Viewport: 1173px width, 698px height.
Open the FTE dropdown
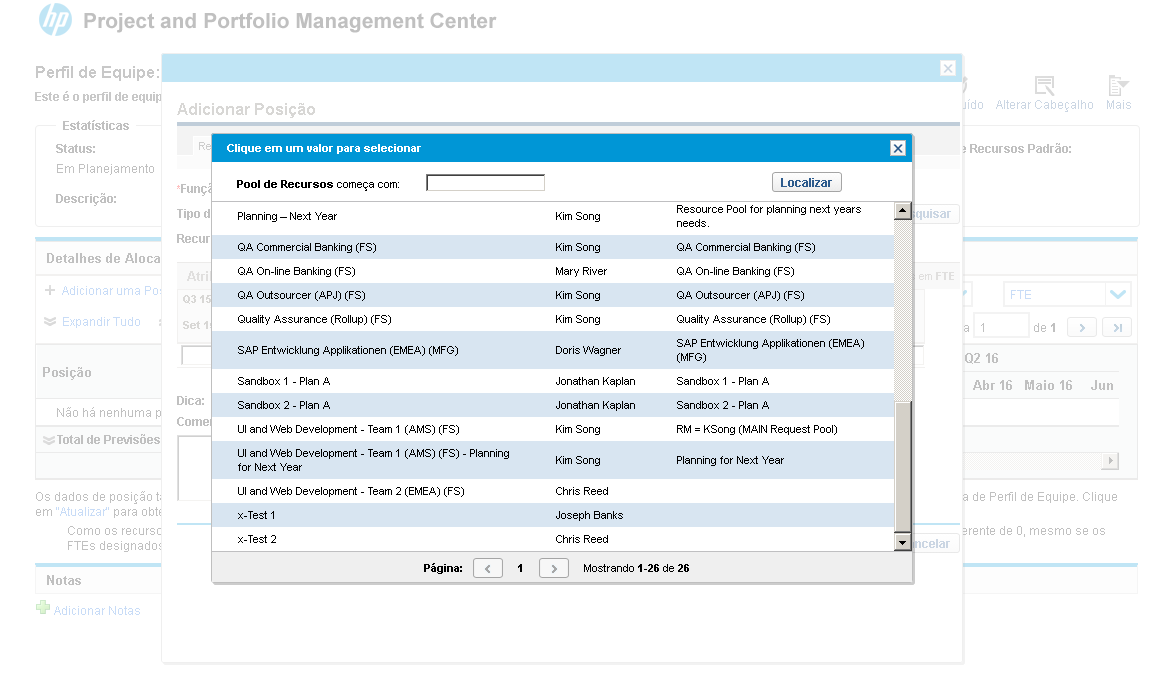tap(1117, 295)
